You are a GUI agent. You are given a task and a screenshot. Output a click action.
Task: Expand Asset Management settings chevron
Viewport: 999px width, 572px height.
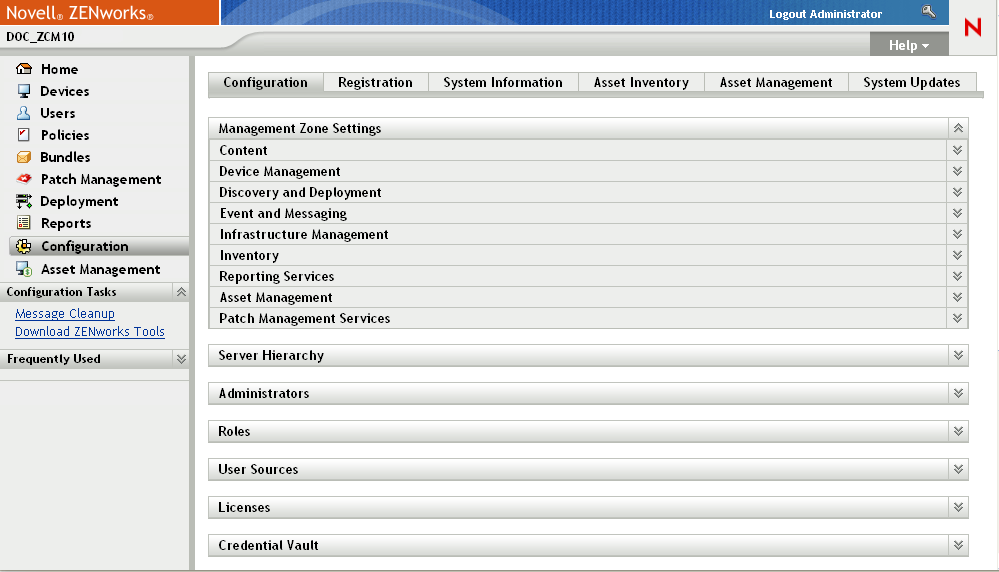point(957,297)
